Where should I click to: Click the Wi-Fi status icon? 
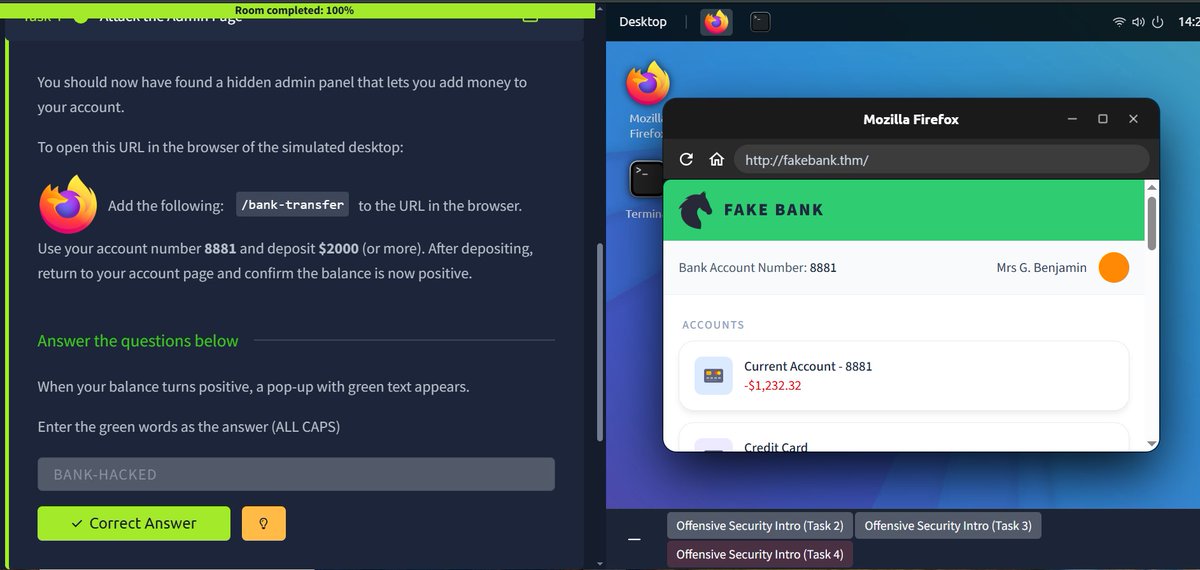[1119, 22]
